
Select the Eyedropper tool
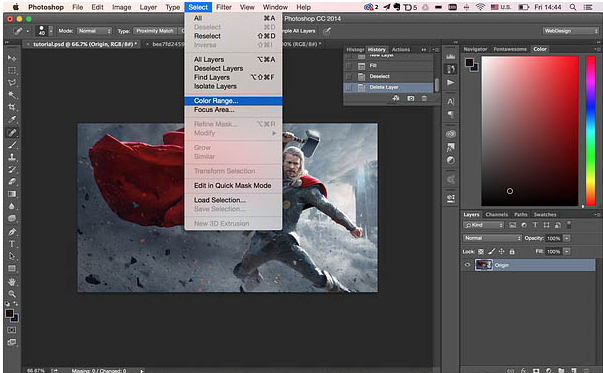pyautogui.click(x=12, y=120)
